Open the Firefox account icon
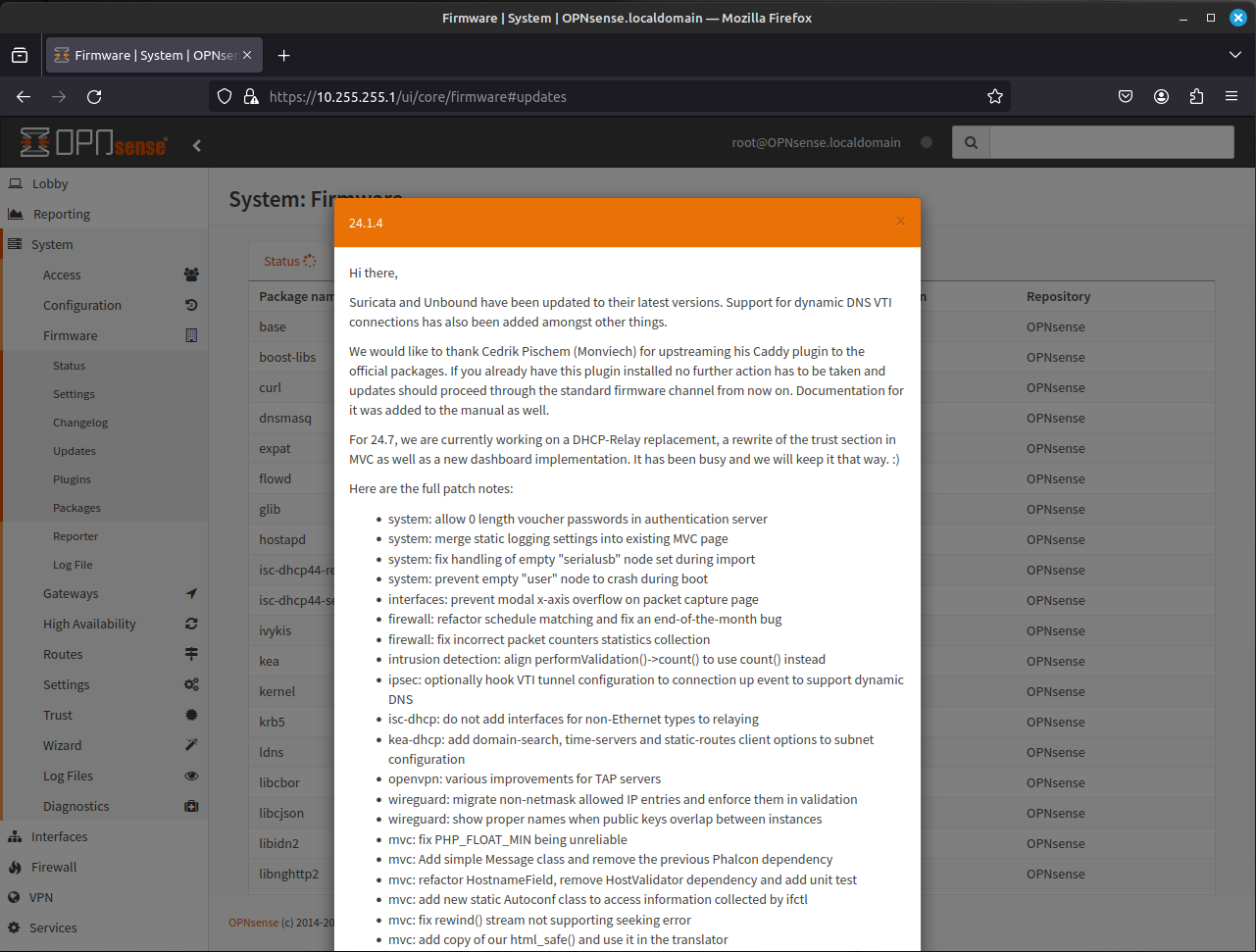 1161,96
